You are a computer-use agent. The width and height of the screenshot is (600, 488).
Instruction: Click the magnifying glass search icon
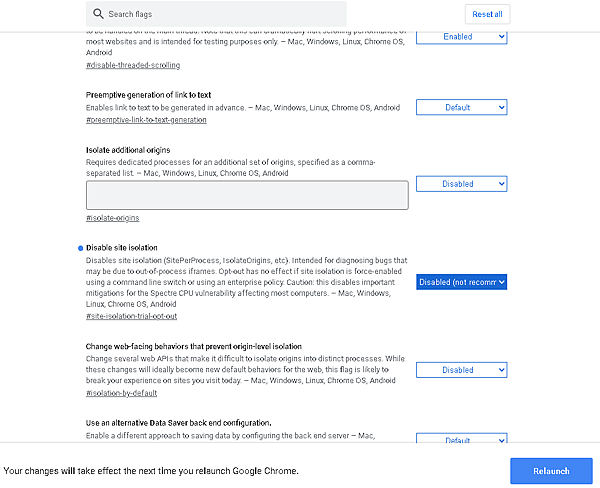(98, 14)
